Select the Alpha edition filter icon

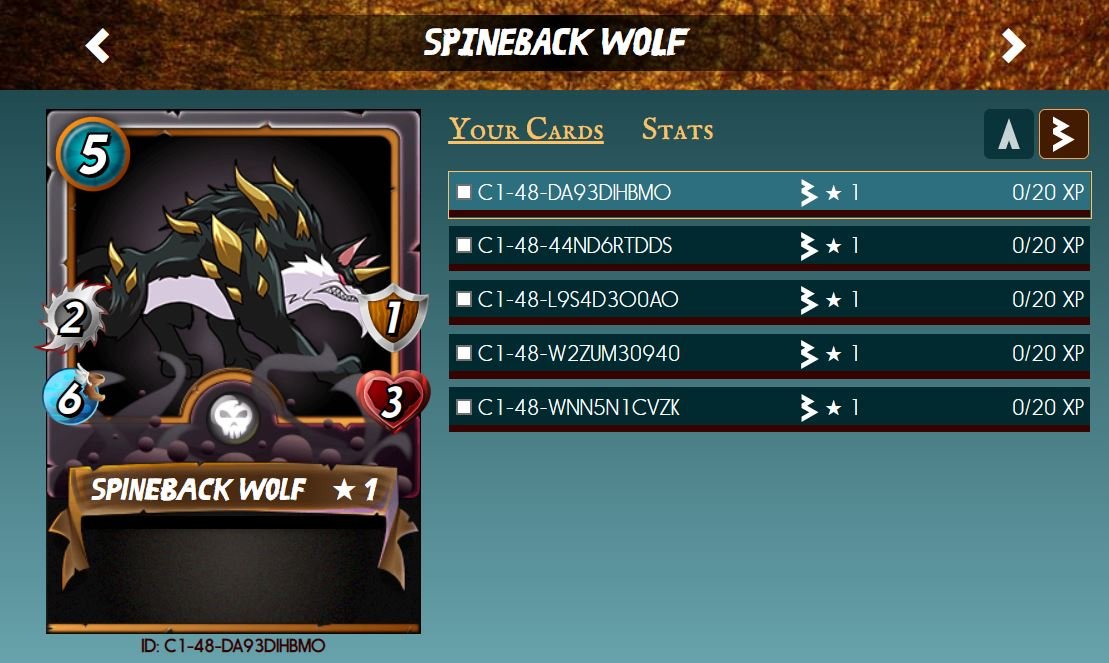coord(1009,134)
